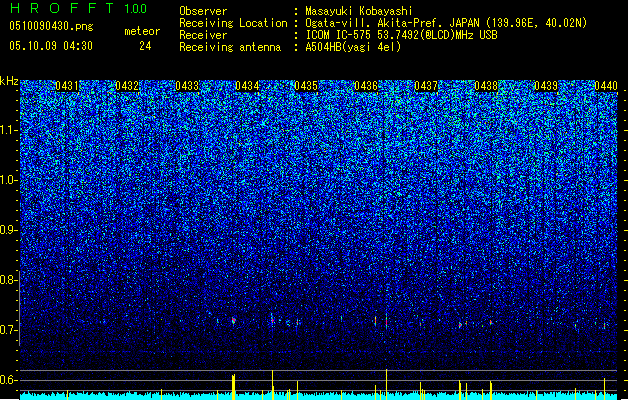Click the 'Observer' field label
Screen dimensions: 629x400
click(x=203, y=11)
